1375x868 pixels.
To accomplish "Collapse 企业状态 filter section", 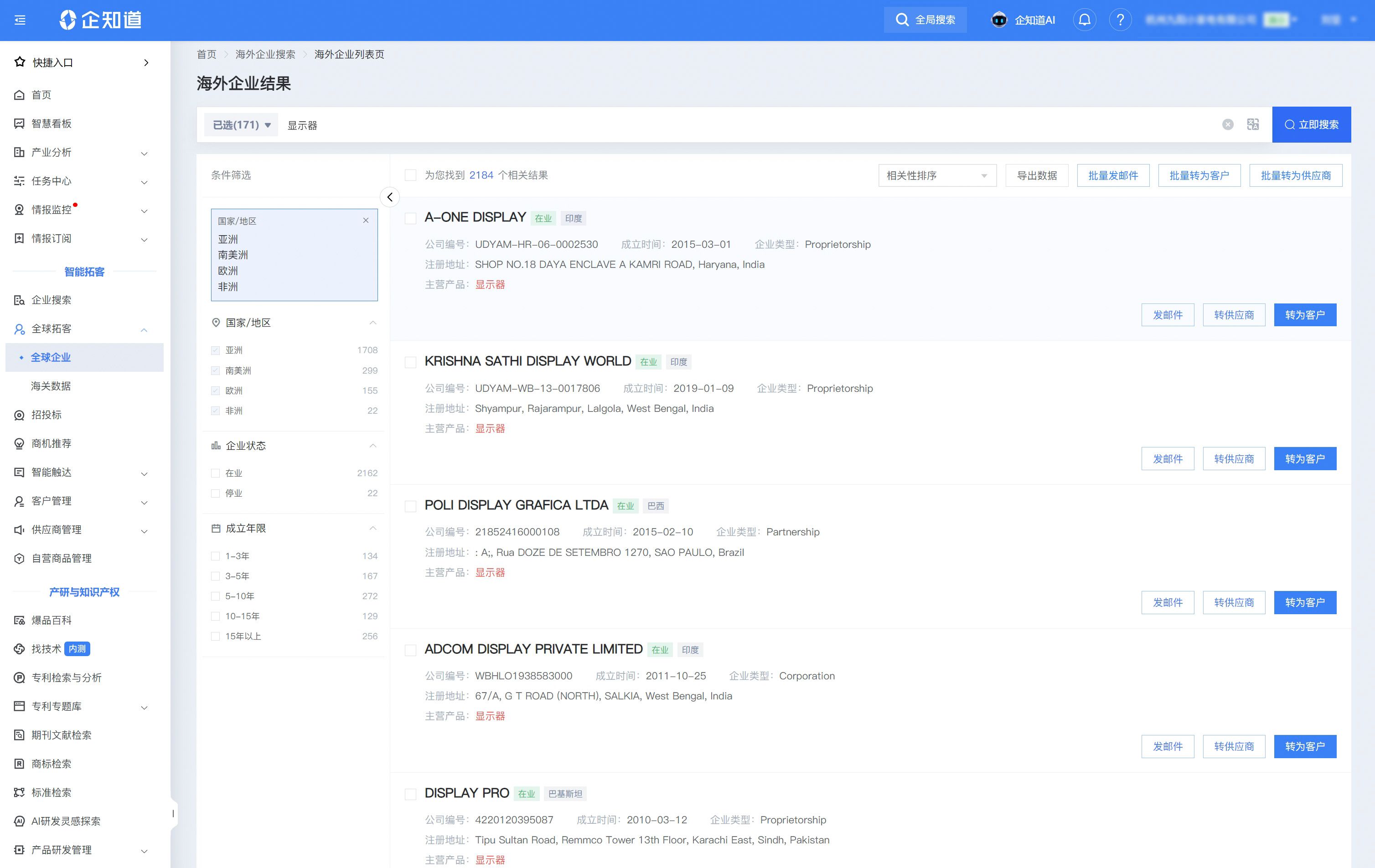I will [x=373, y=445].
